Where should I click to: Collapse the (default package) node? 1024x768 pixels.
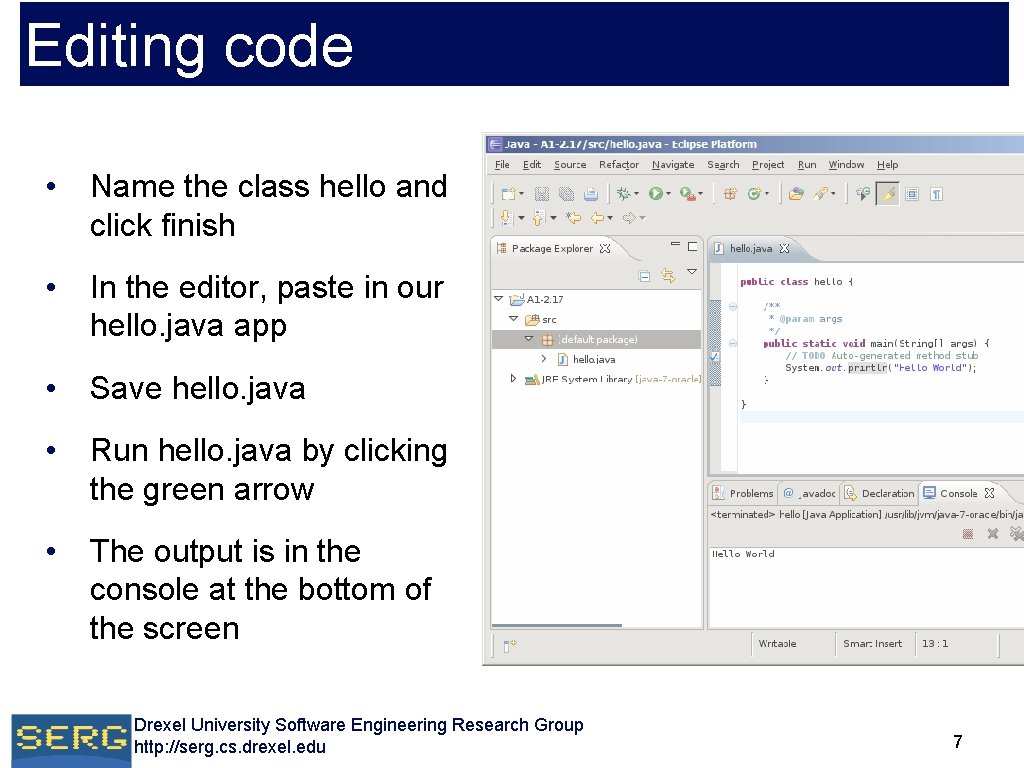point(529,339)
